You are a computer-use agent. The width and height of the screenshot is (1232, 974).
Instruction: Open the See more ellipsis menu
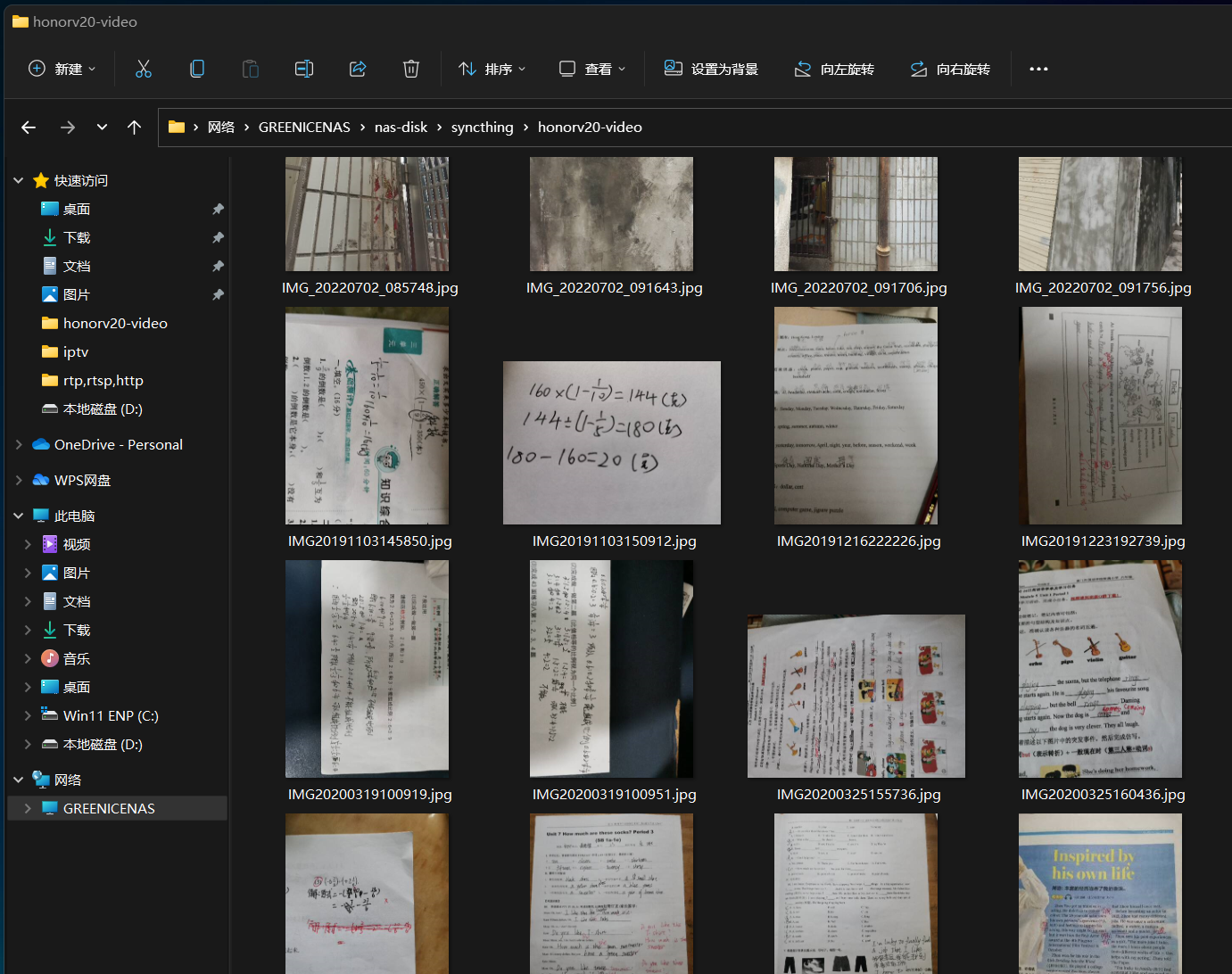[1038, 69]
